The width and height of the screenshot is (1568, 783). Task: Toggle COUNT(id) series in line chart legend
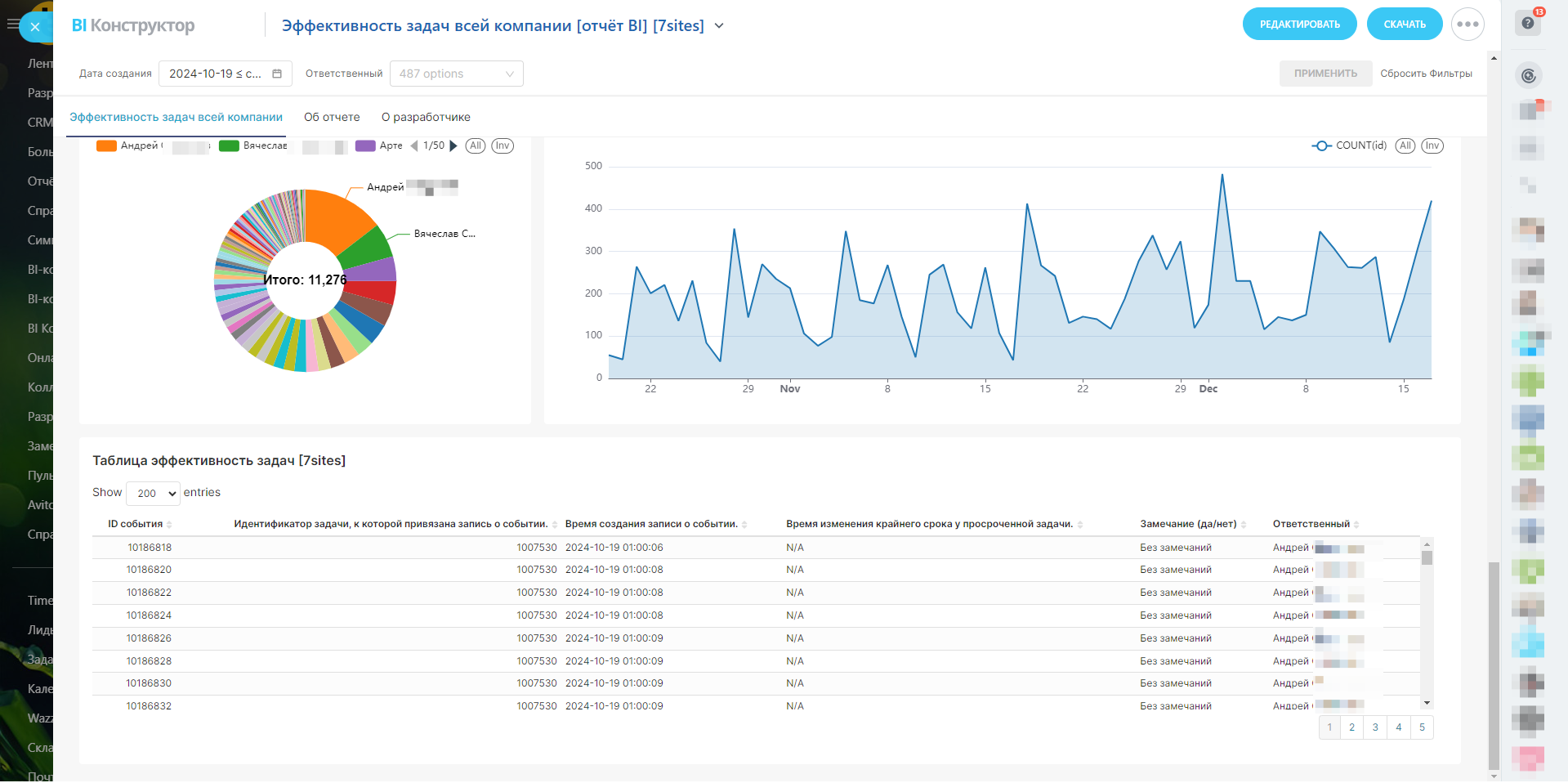(x=1349, y=145)
